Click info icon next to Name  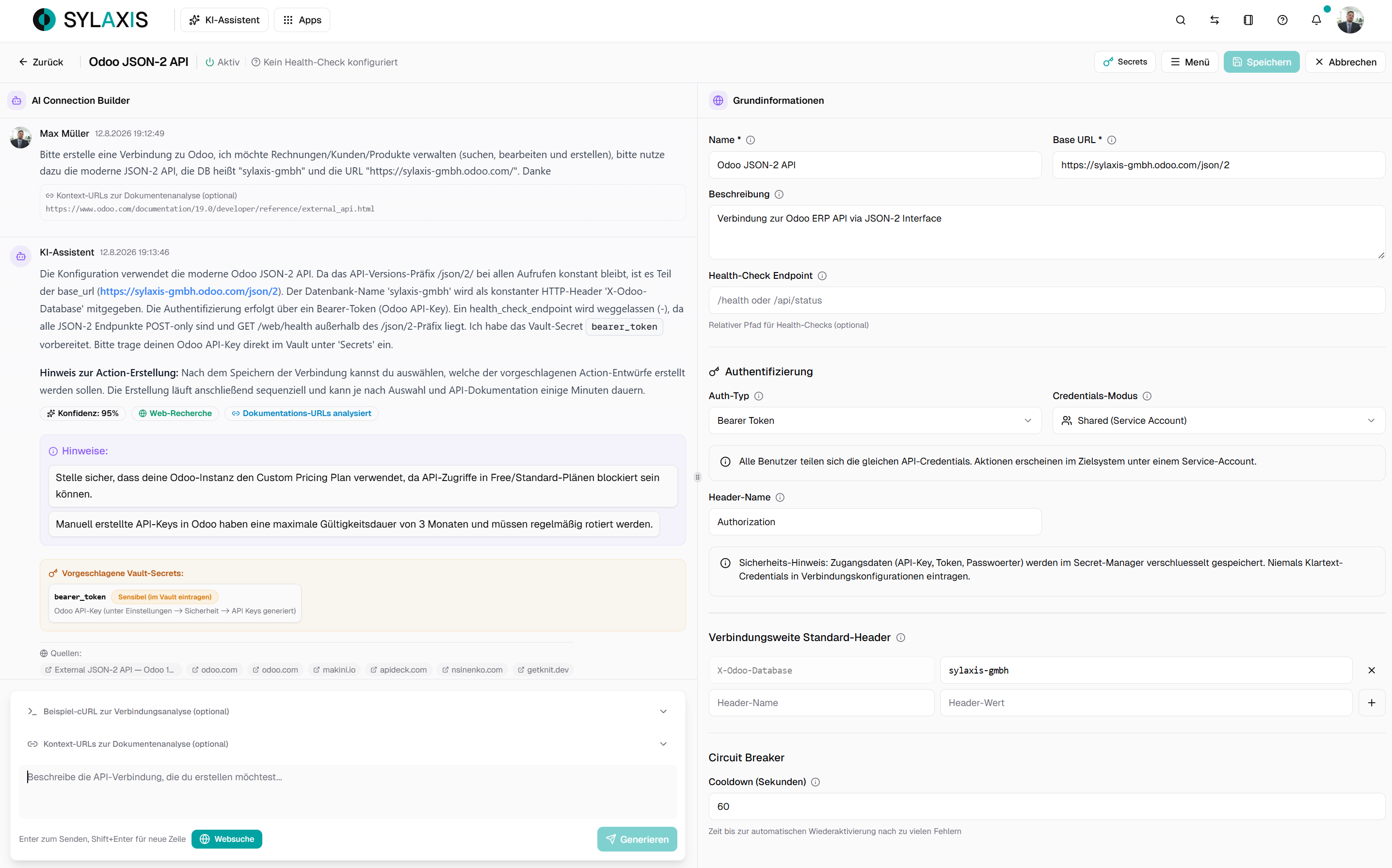750,140
